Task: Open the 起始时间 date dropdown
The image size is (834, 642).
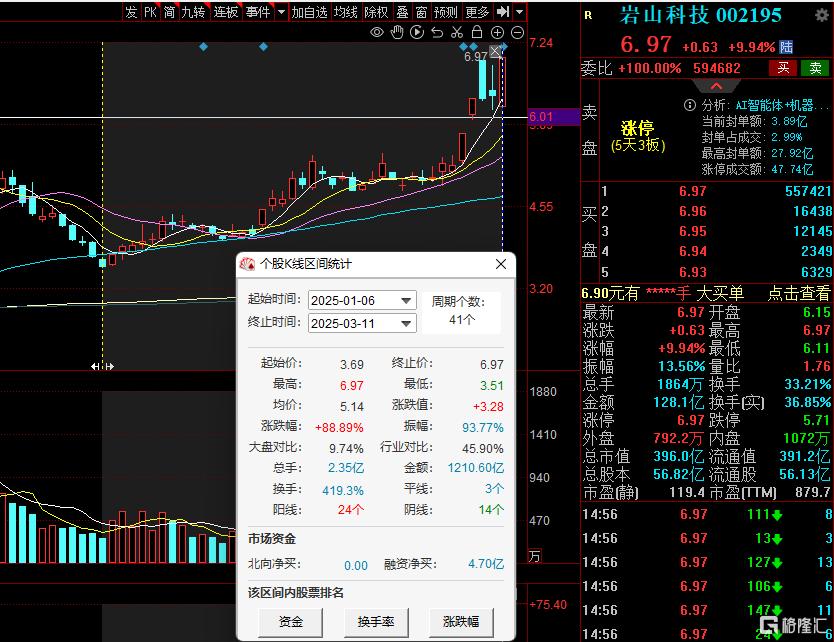Action: tap(405, 301)
